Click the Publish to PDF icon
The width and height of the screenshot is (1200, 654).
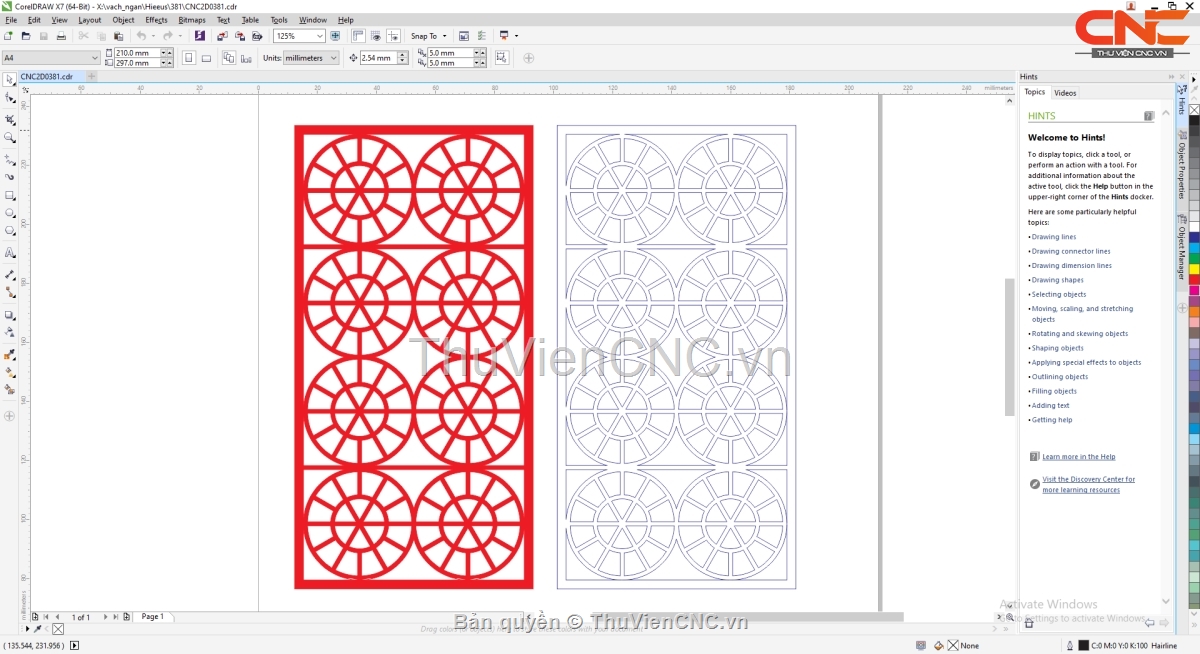coord(257,36)
